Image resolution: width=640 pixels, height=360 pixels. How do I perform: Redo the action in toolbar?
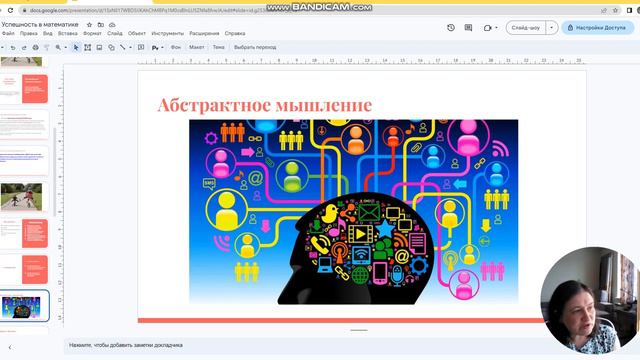click(24, 47)
